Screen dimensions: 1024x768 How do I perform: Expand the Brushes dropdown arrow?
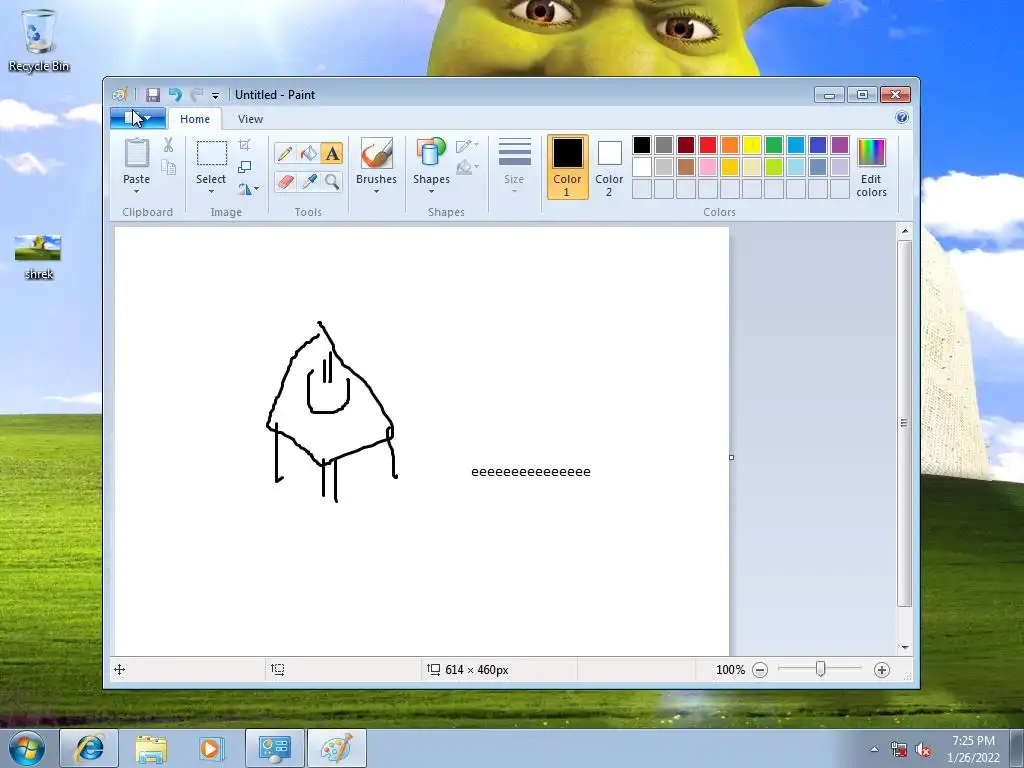point(376,191)
